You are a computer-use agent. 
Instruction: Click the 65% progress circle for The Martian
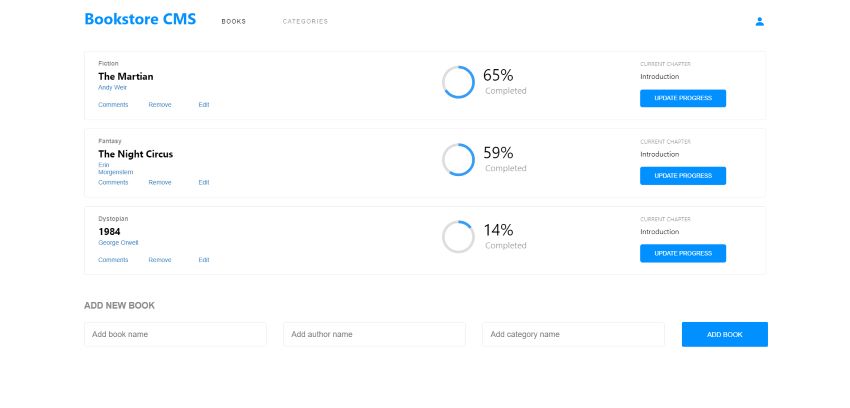point(458,82)
